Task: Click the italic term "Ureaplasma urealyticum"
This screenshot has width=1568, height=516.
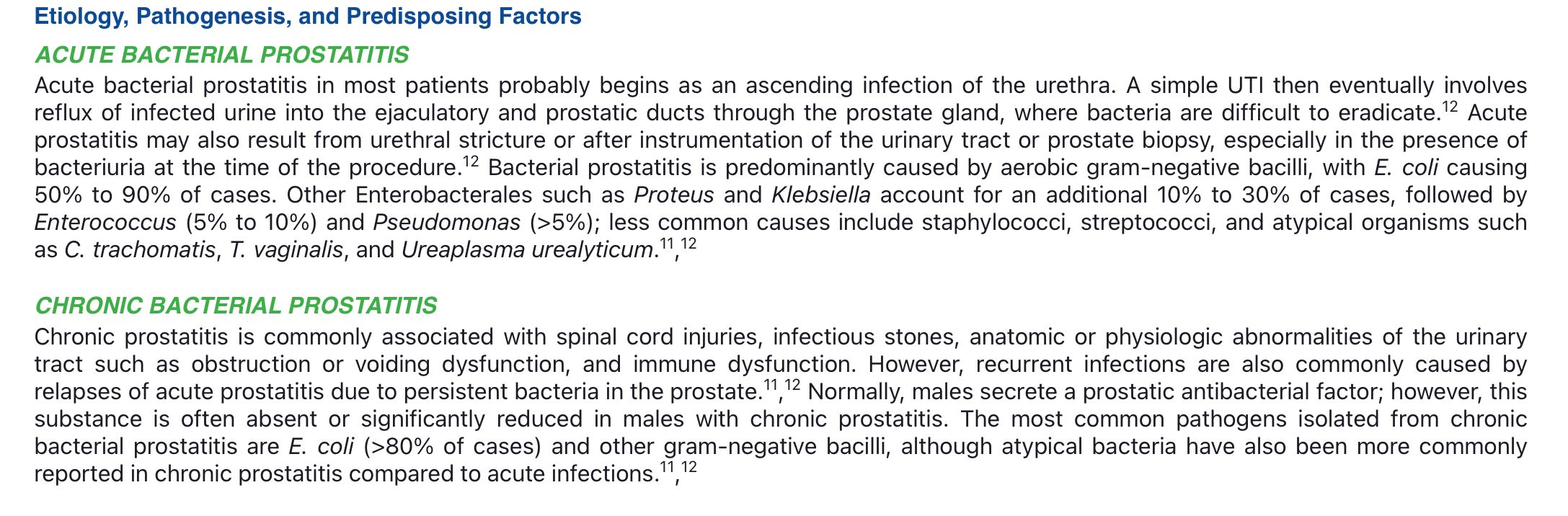Action: pyautogui.click(x=527, y=250)
